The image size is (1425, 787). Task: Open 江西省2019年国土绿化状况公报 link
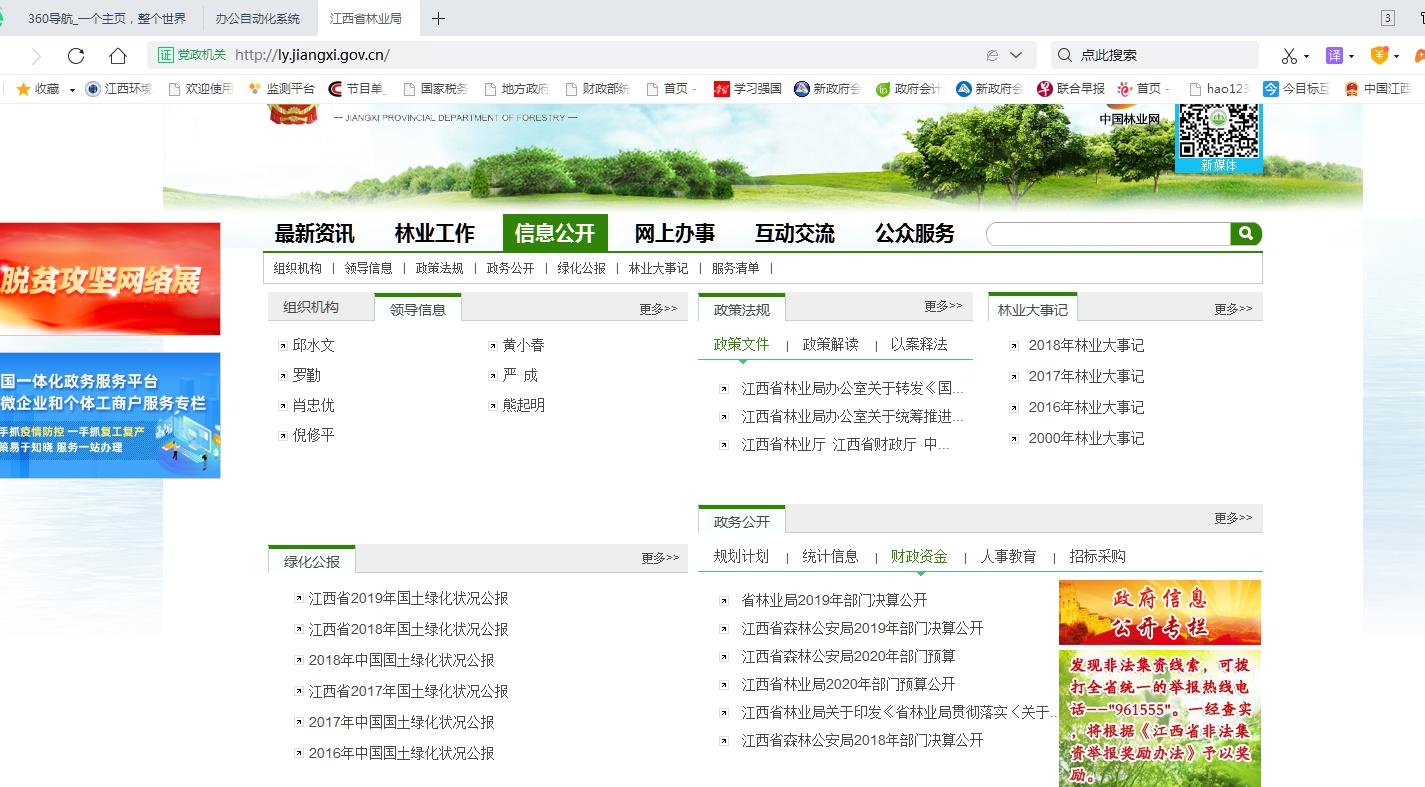pyautogui.click(x=408, y=599)
